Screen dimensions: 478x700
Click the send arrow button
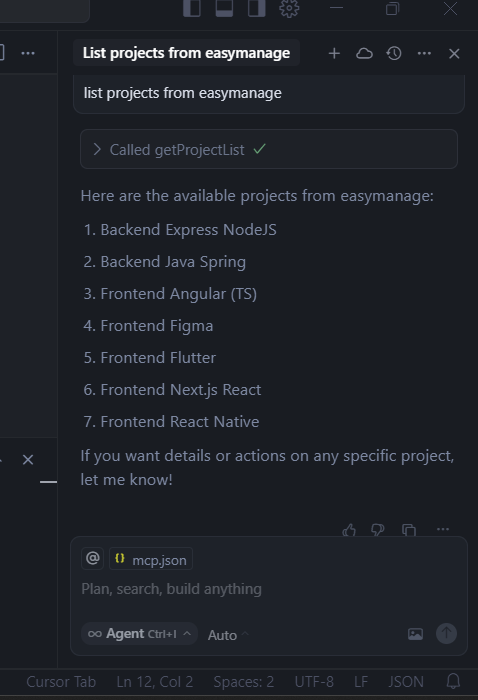446,633
